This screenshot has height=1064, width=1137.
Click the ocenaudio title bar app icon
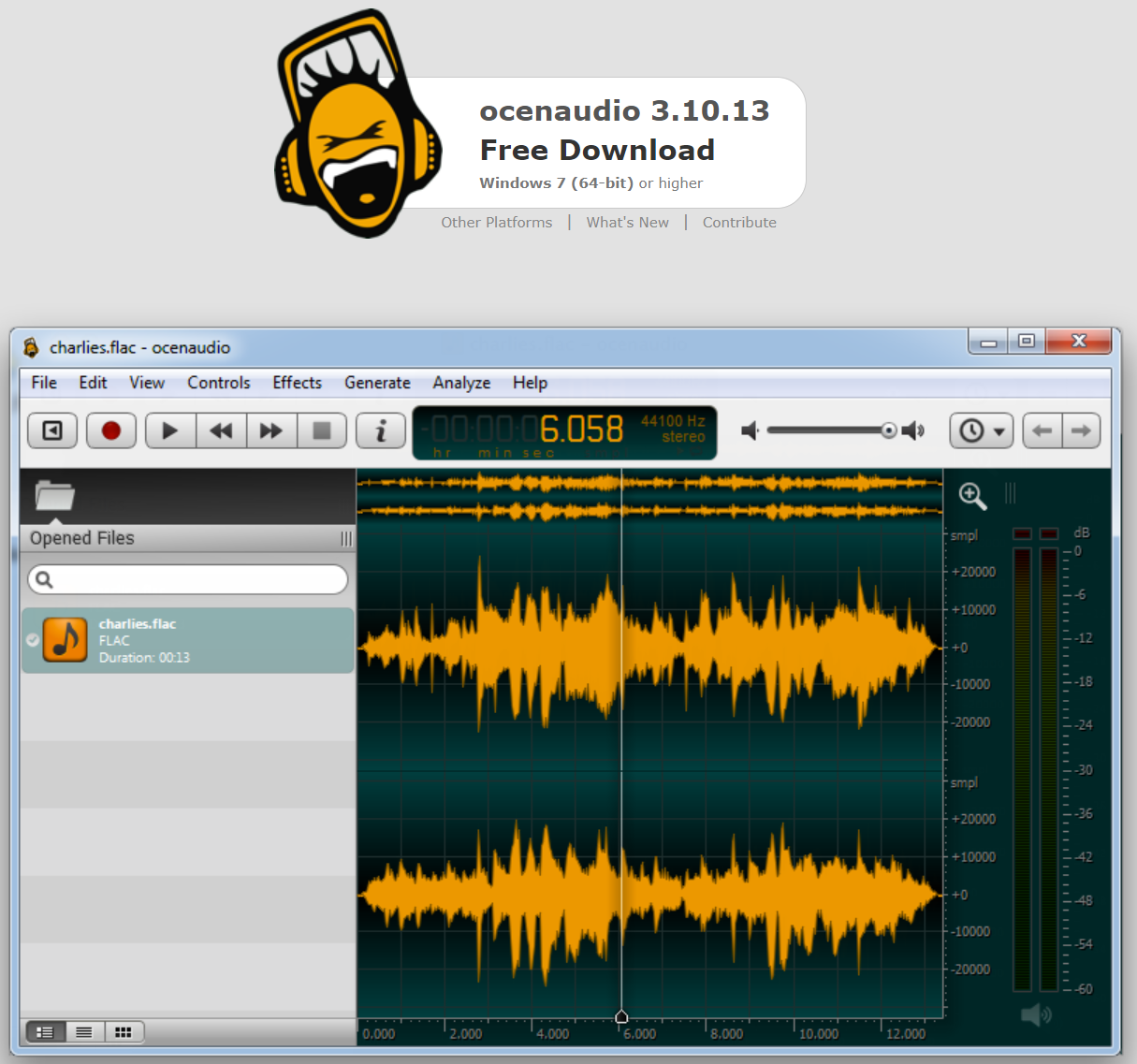click(x=31, y=347)
